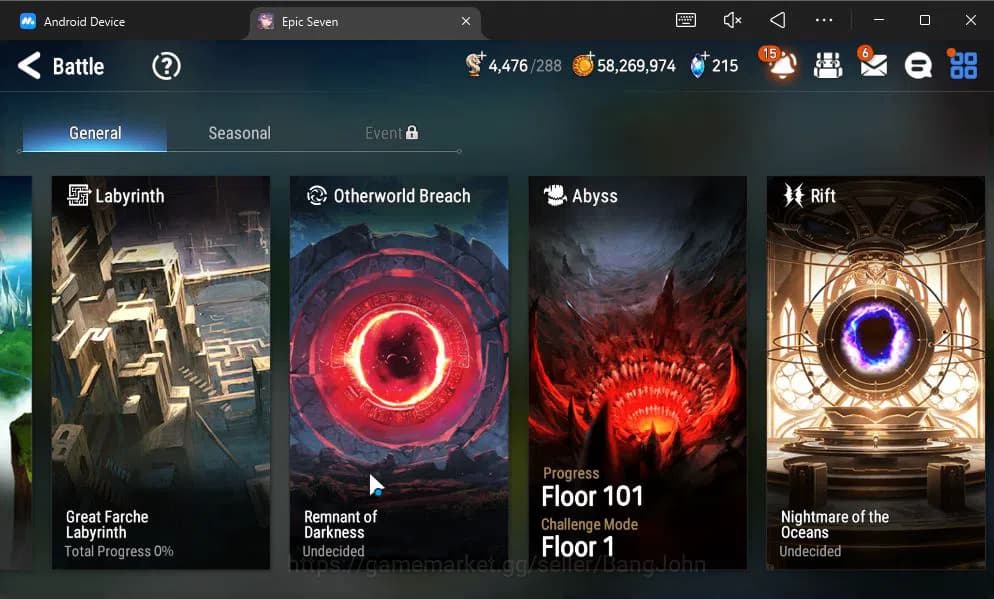Select the General tab

95,133
